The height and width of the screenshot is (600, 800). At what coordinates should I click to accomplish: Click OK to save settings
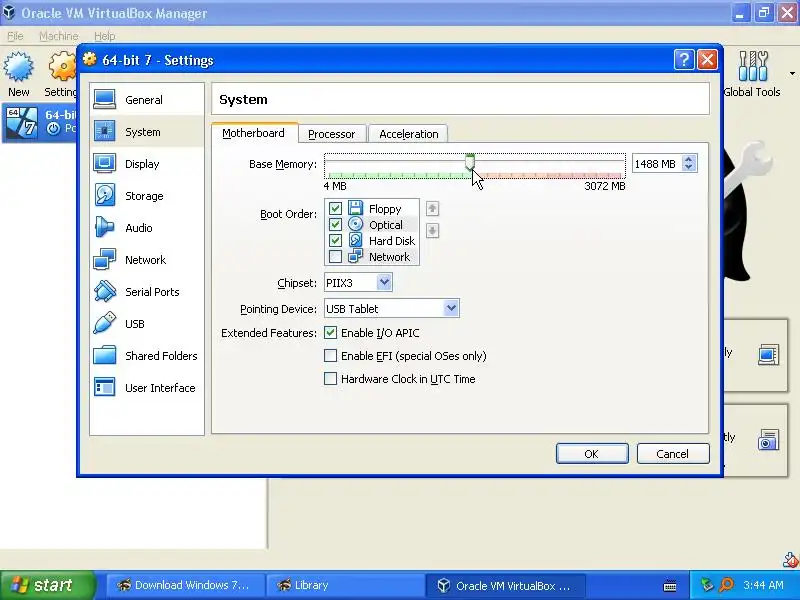coord(592,454)
